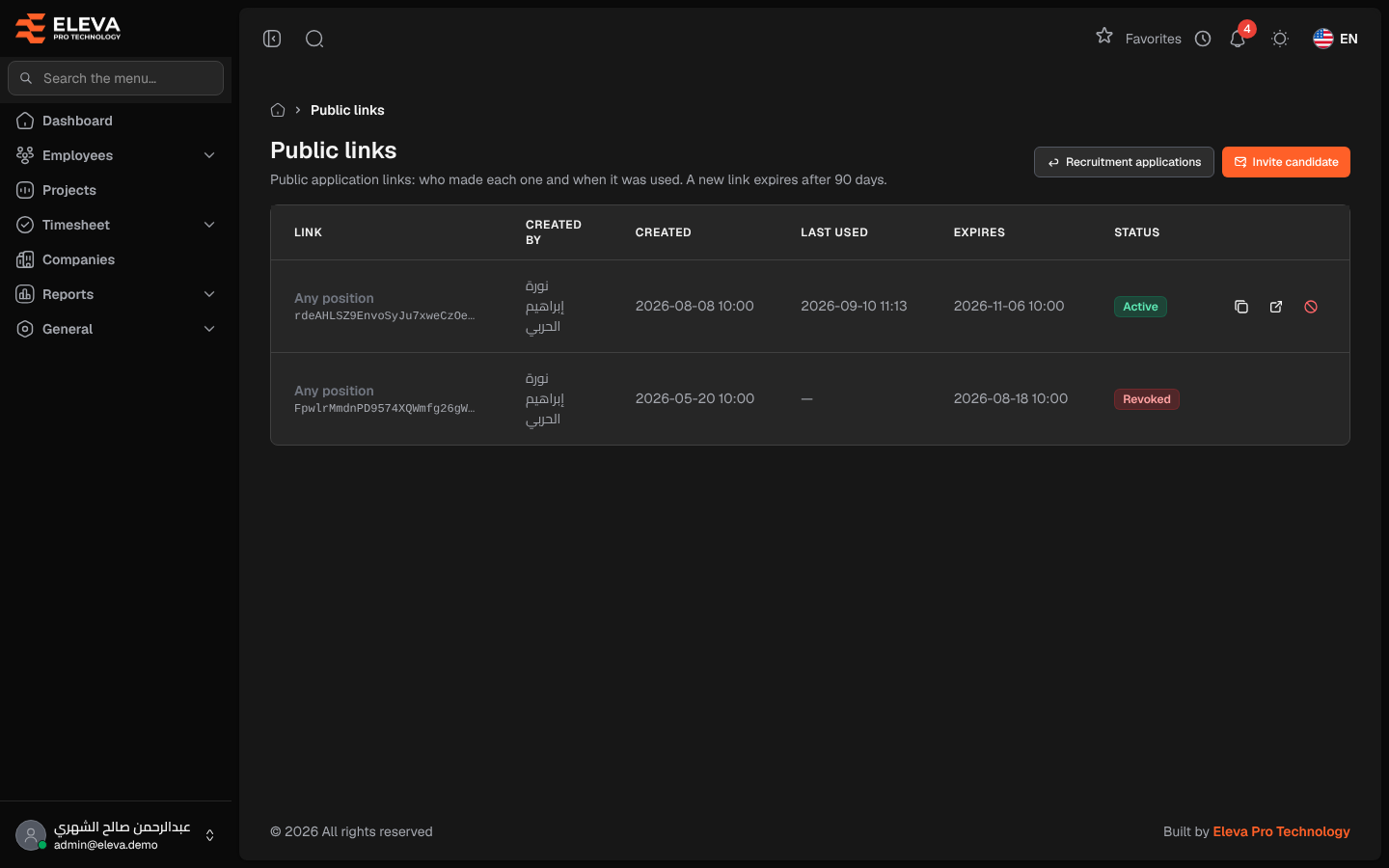Expand the General submenu chevron

pos(209,329)
